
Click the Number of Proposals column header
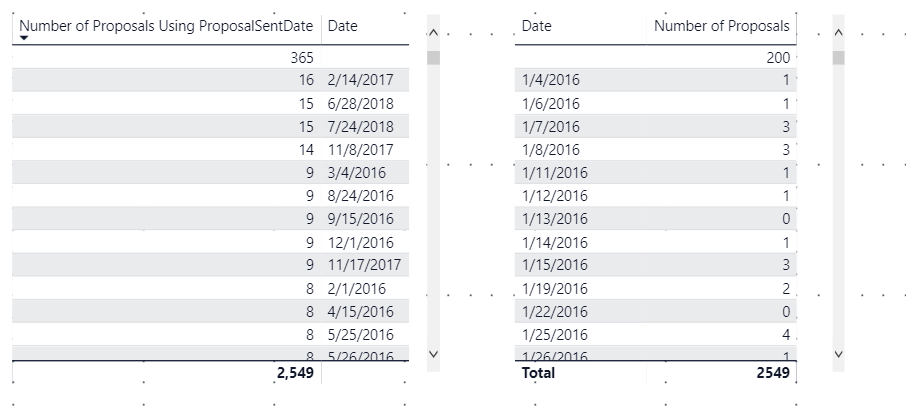point(722,26)
